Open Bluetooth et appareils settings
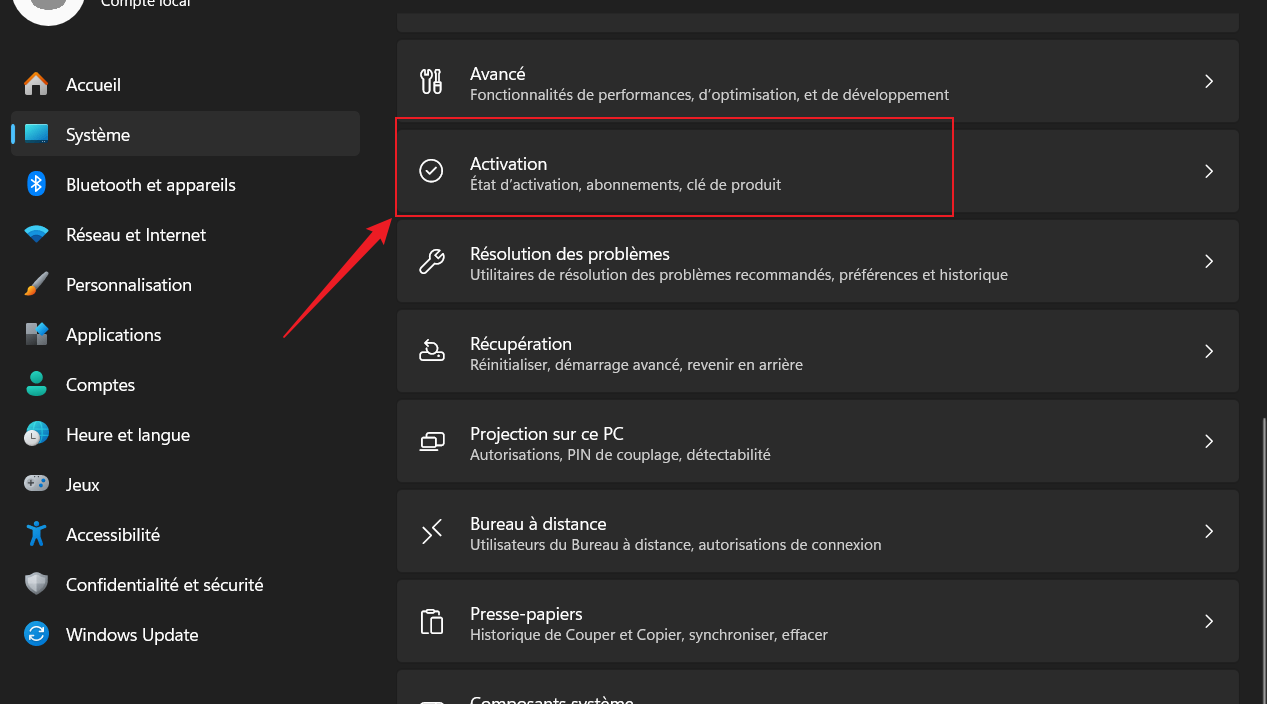 (x=185, y=184)
